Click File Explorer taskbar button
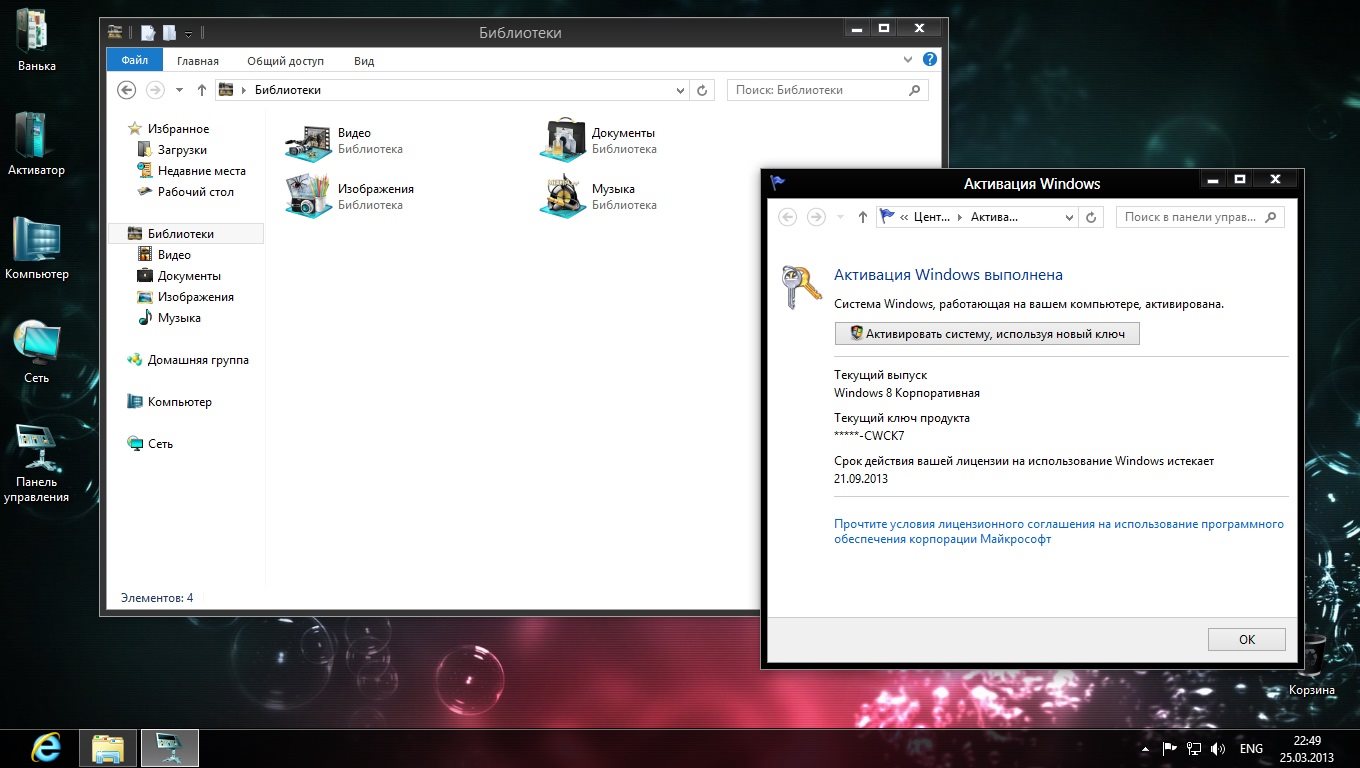Image resolution: width=1360 pixels, height=768 pixels. 108,748
